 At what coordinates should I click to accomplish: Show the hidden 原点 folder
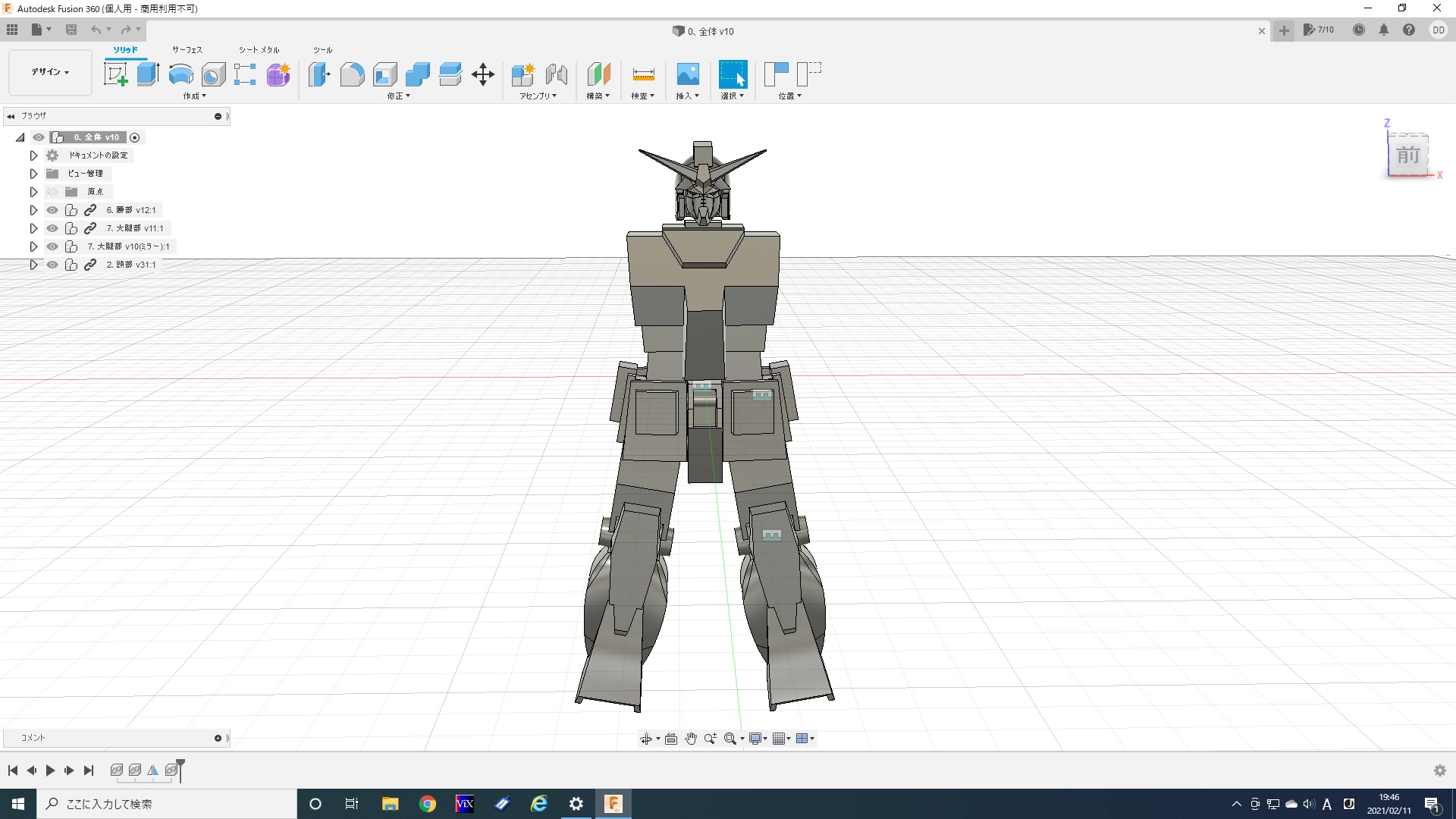pos(52,192)
